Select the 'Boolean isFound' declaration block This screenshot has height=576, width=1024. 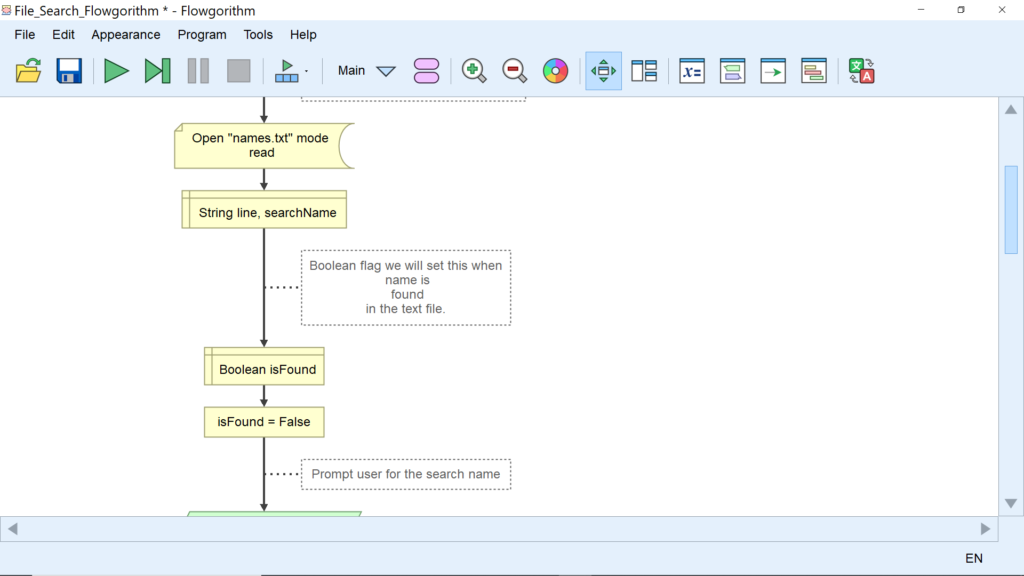263,366
